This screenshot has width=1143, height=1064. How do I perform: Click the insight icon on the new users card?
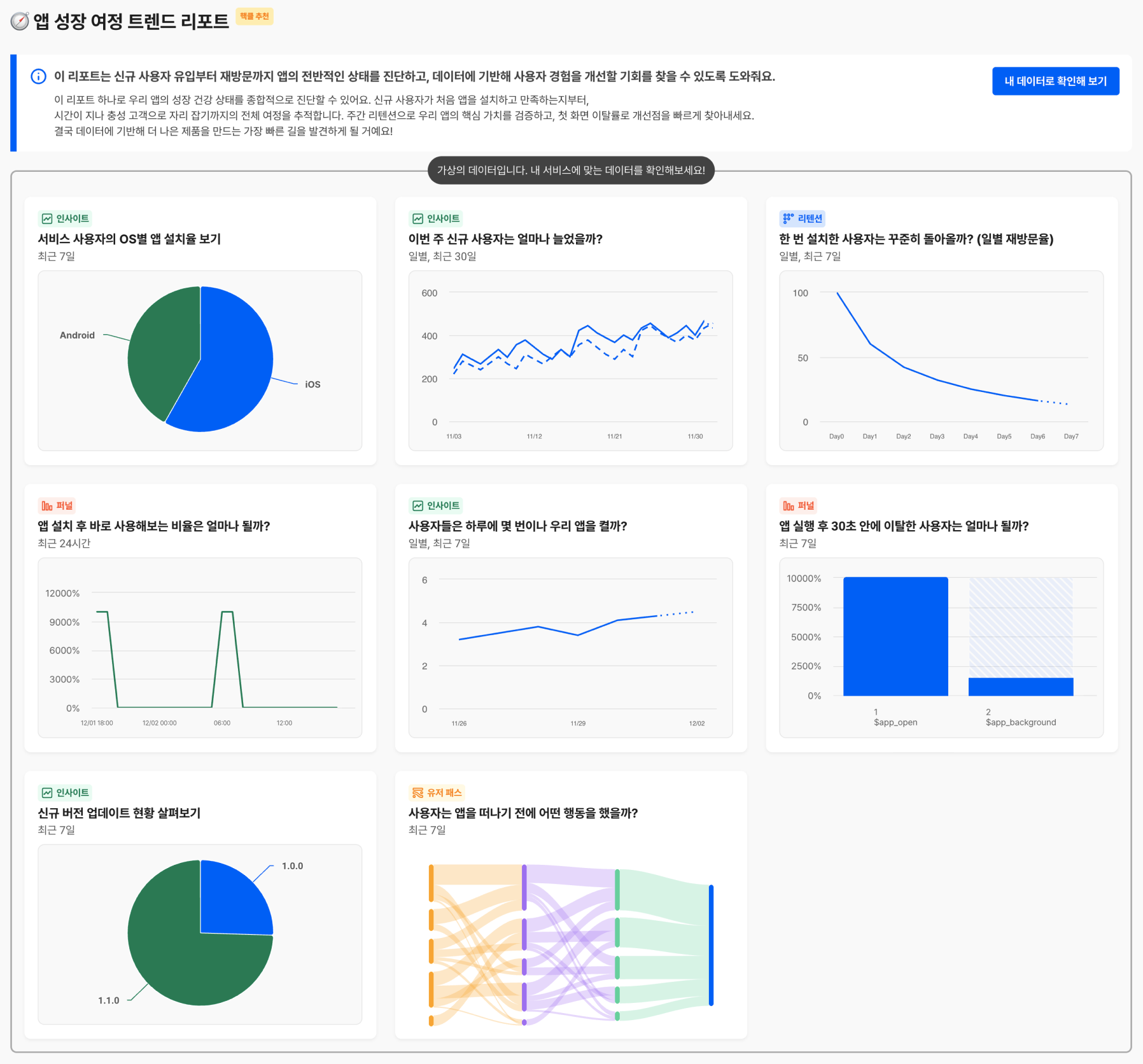[417, 218]
